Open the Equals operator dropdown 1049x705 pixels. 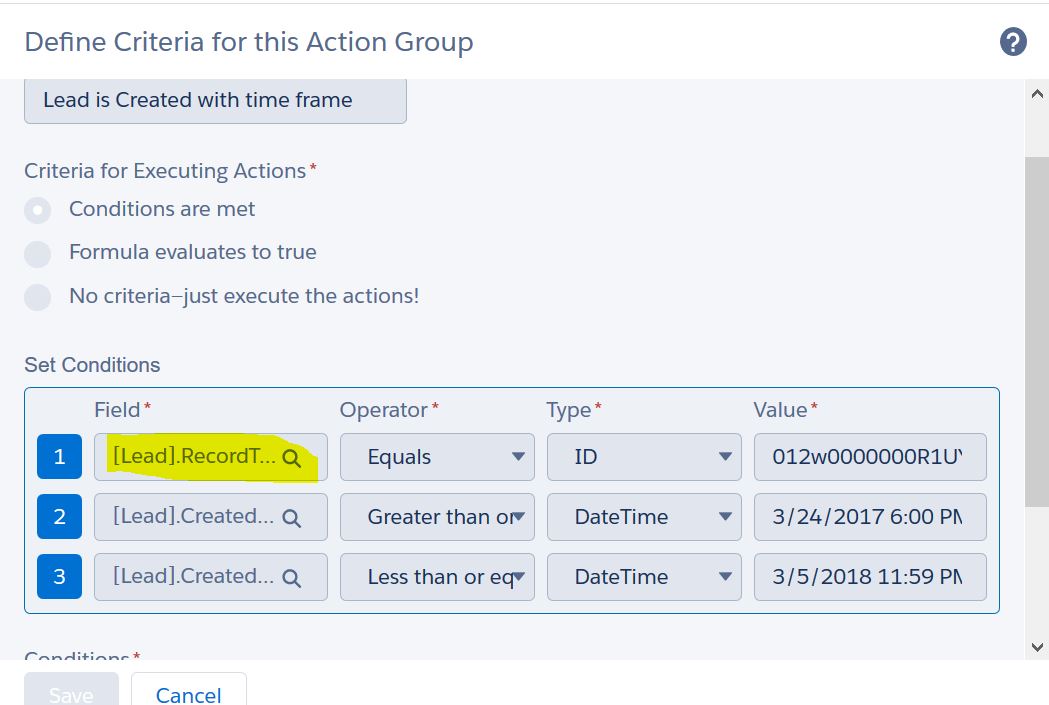click(x=437, y=457)
